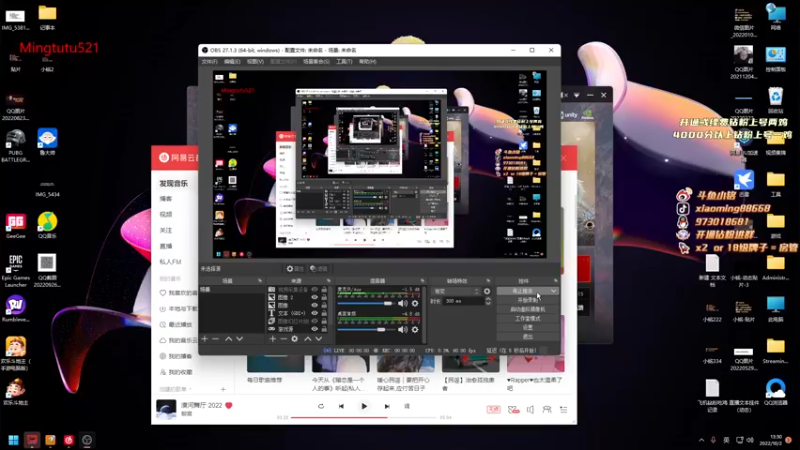Open the 帮助(H) menu in OBS

coord(367,62)
